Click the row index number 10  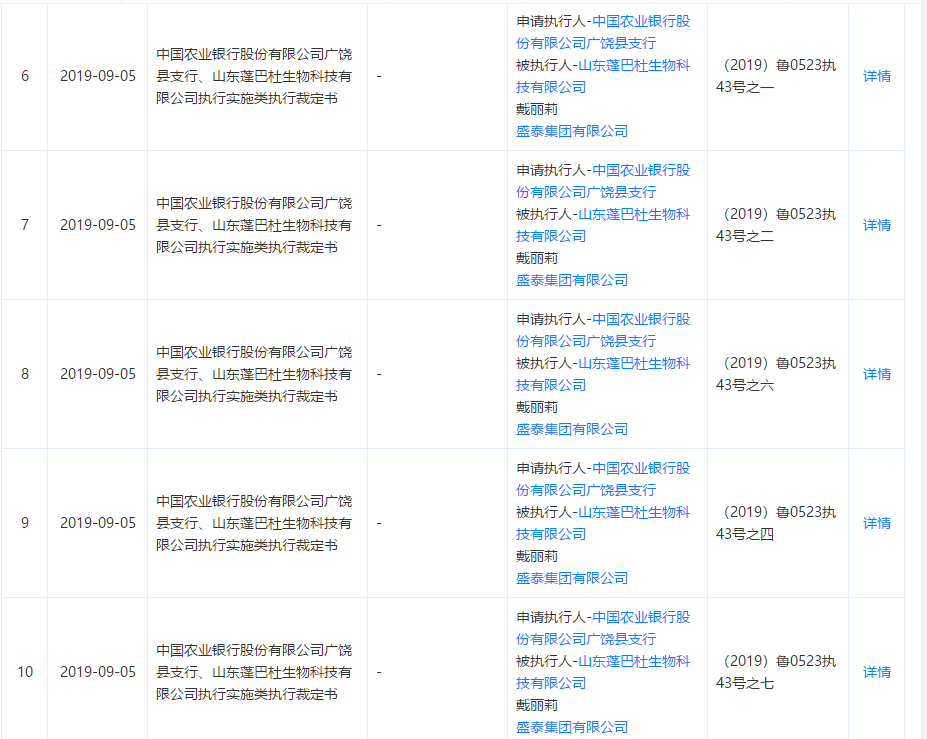25,672
